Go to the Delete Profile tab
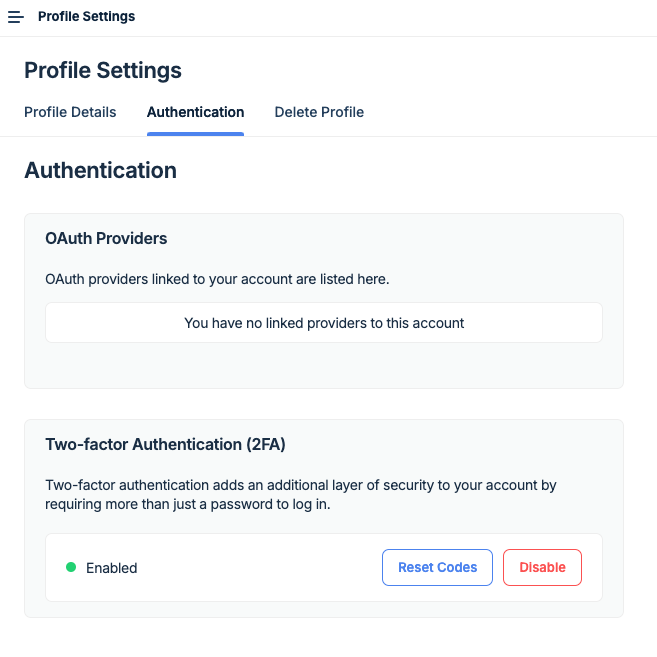This screenshot has height=657, width=657. tap(319, 112)
